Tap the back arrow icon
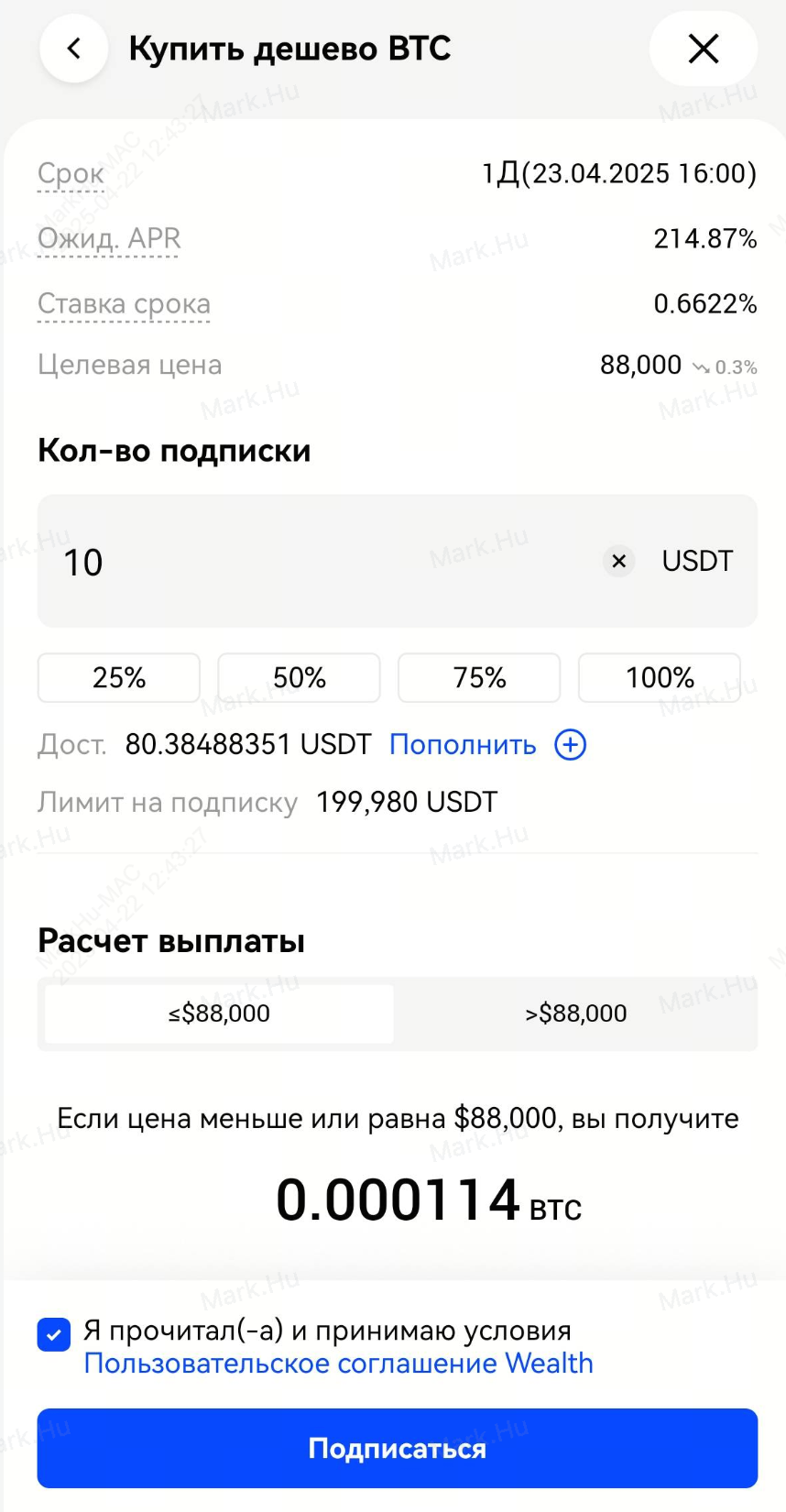The width and height of the screenshot is (786, 1512). point(74,49)
